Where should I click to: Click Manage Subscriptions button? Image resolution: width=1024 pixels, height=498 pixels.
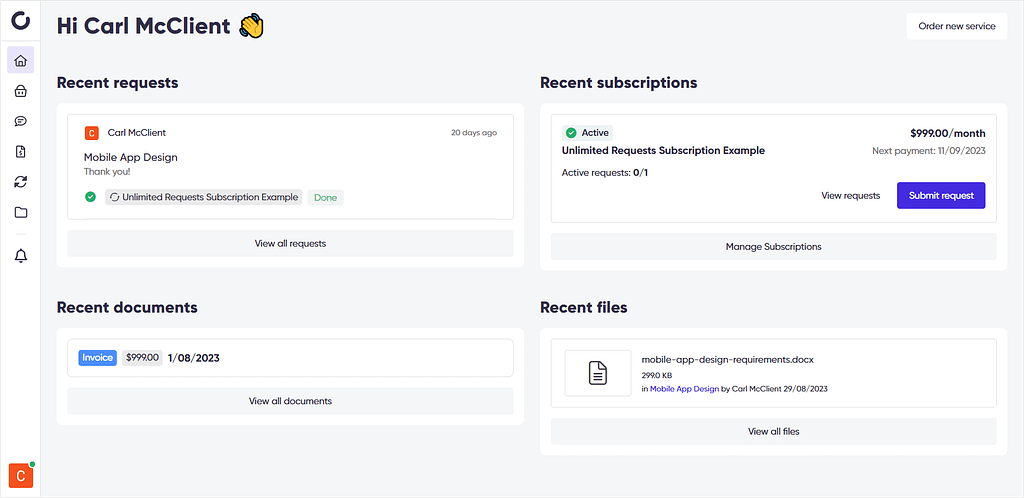click(x=773, y=247)
